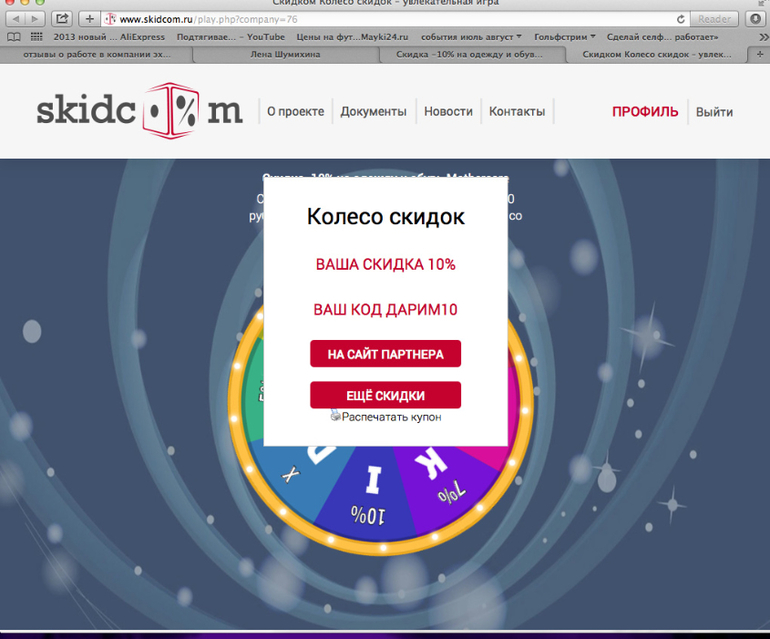Show Top Sites grid icon
The image size is (770, 639).
(x=37, y=37)
